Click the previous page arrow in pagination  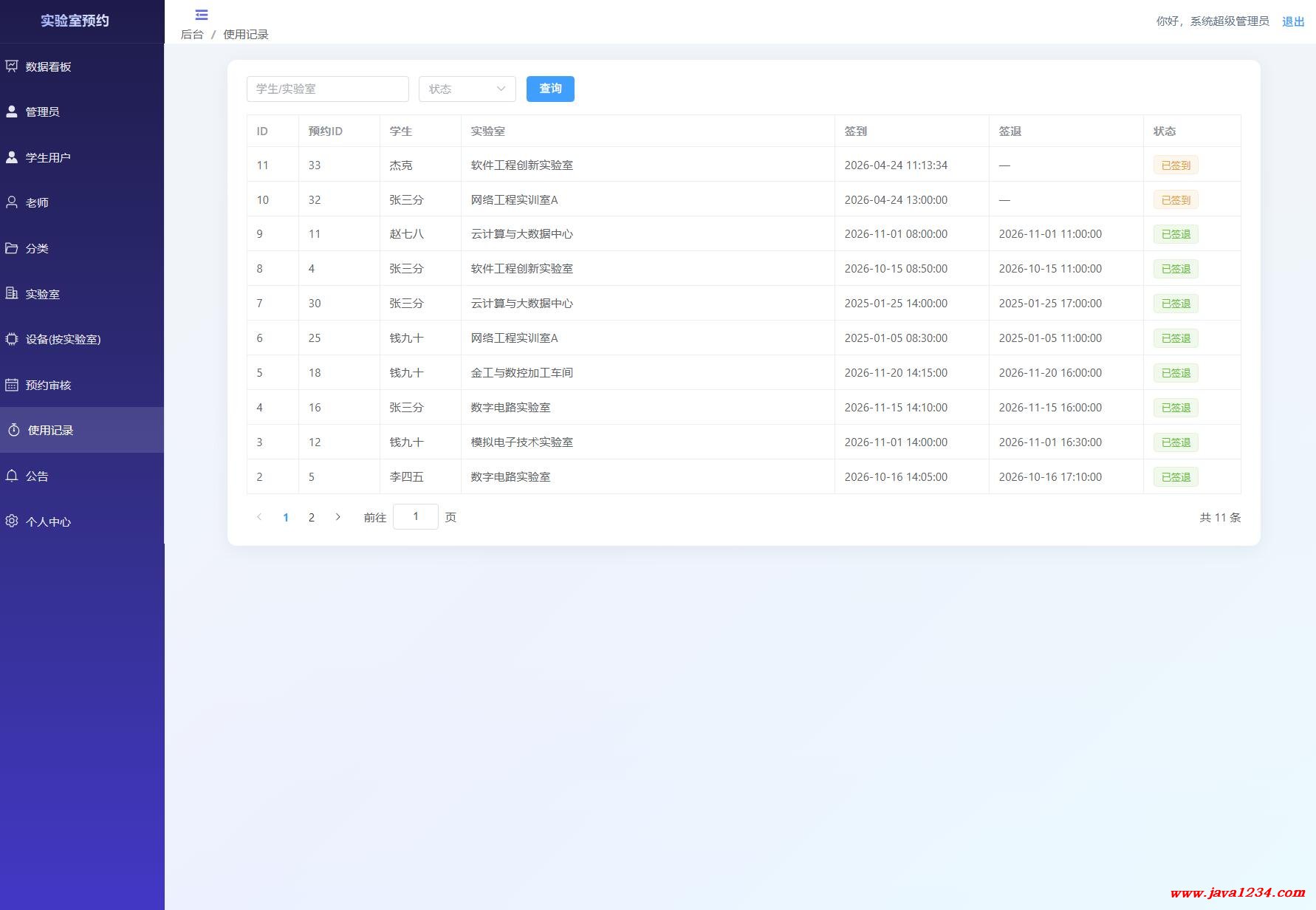point(259,517)
